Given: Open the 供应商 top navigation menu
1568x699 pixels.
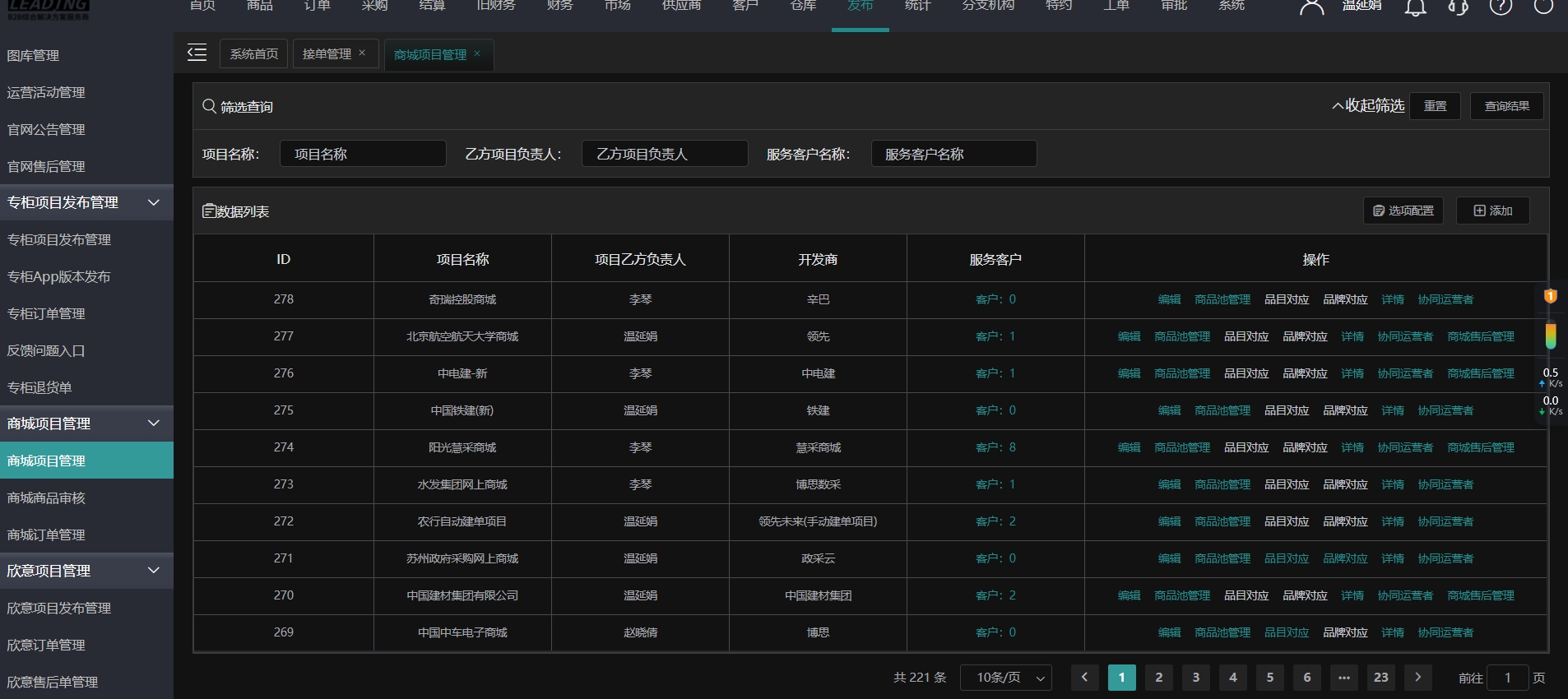Looking at the screenshot, I should click(681, 7).
